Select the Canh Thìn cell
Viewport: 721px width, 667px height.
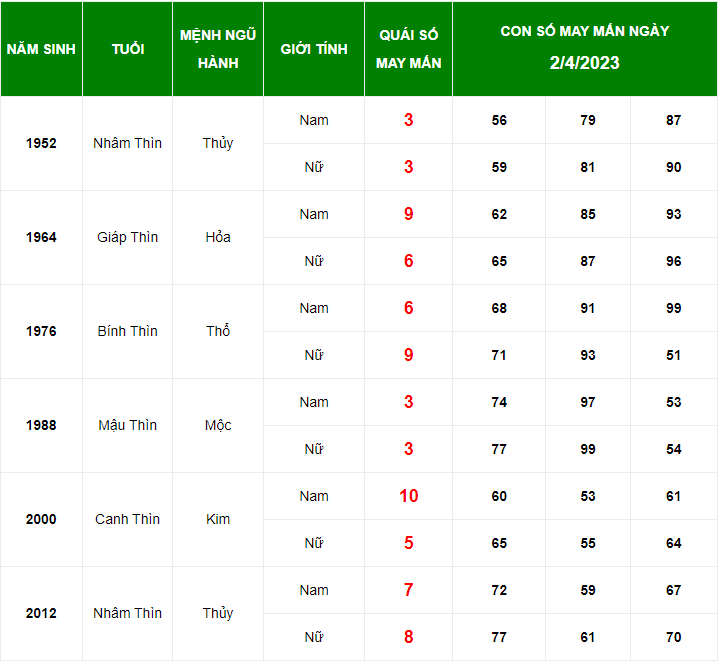pos(127,519)
